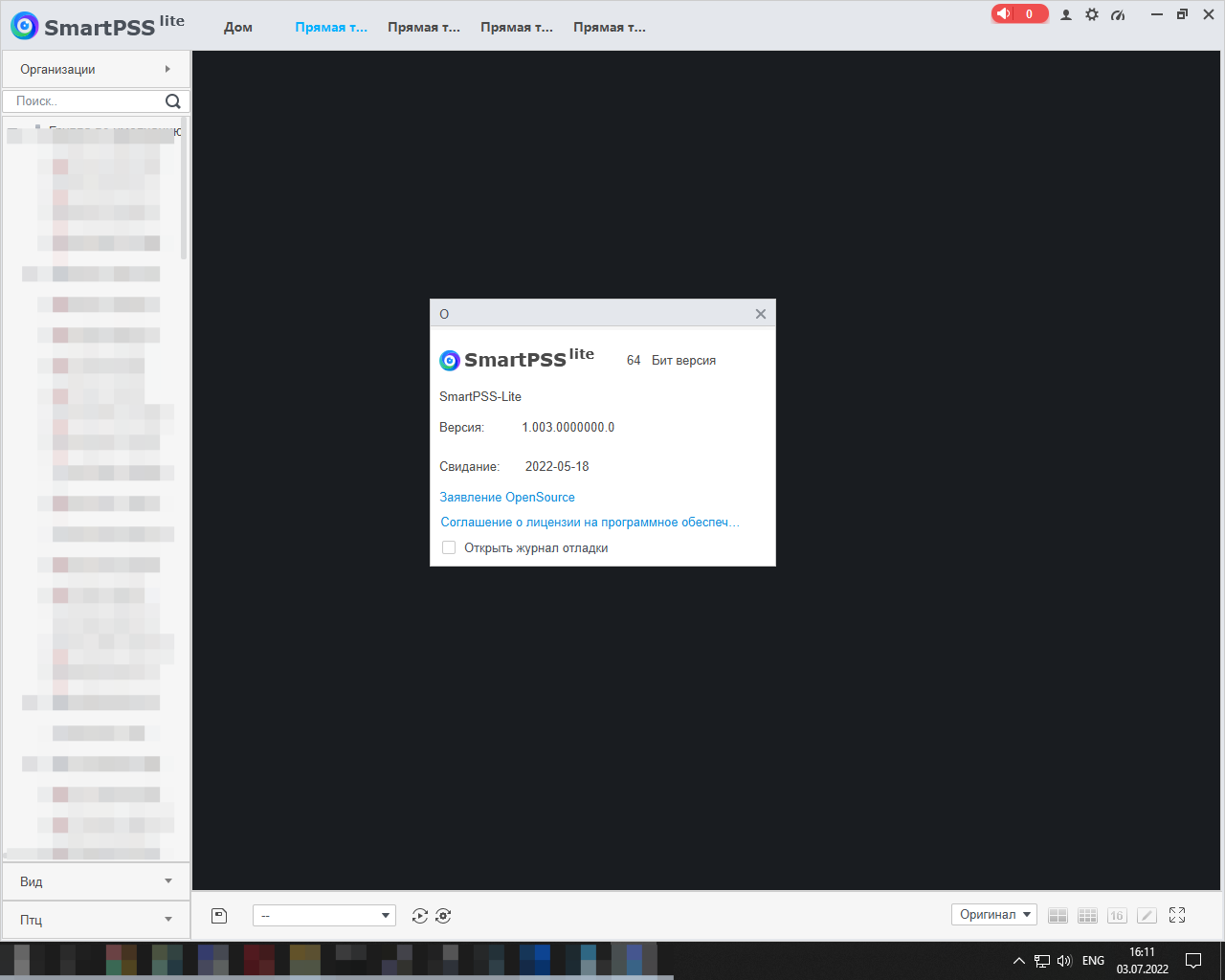
Task: Click the 64 Бит версия text
Action: pos(671,360)
